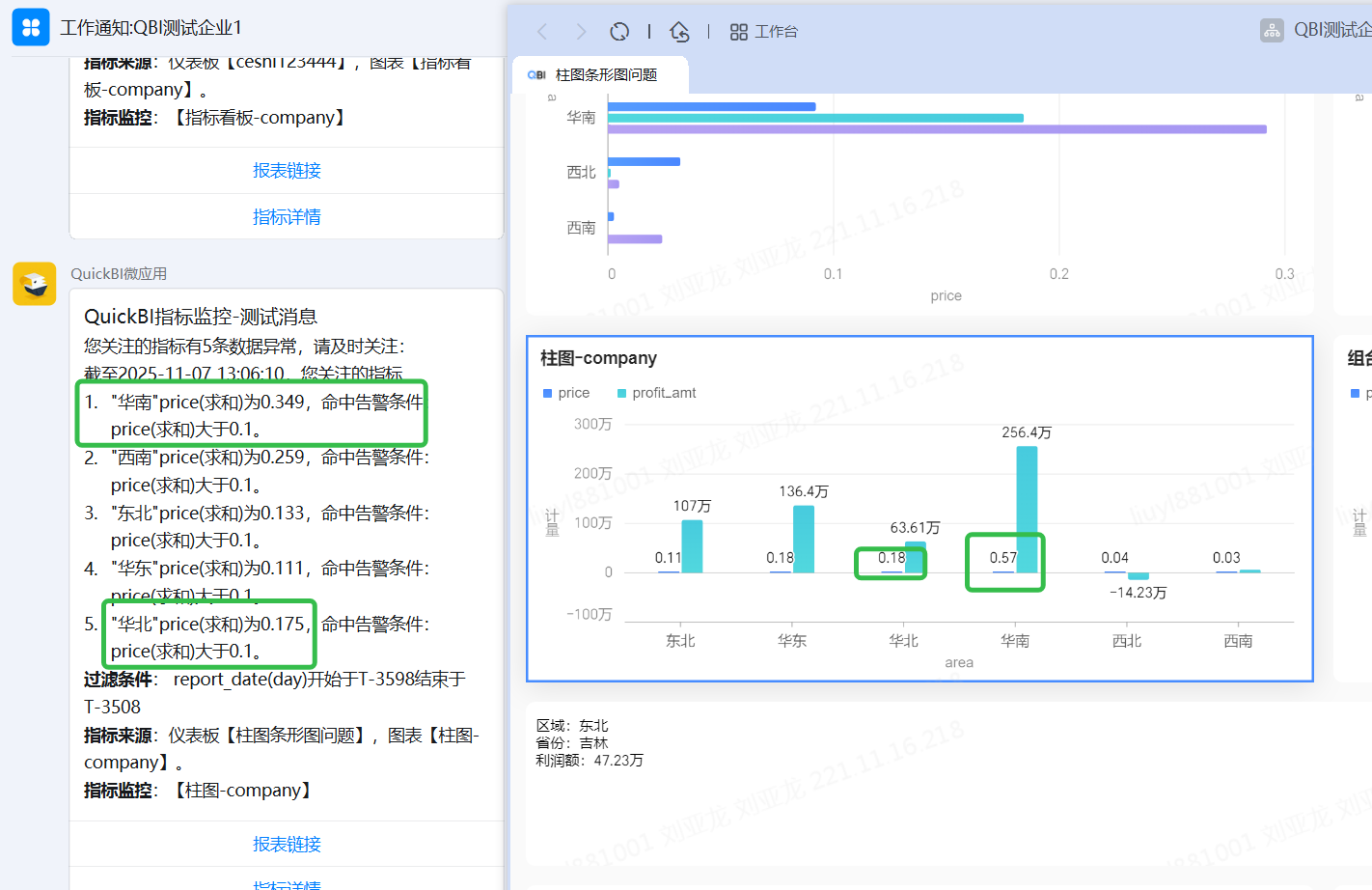Open 报表链接 under 指标看板-company message

tap(287, 171)
